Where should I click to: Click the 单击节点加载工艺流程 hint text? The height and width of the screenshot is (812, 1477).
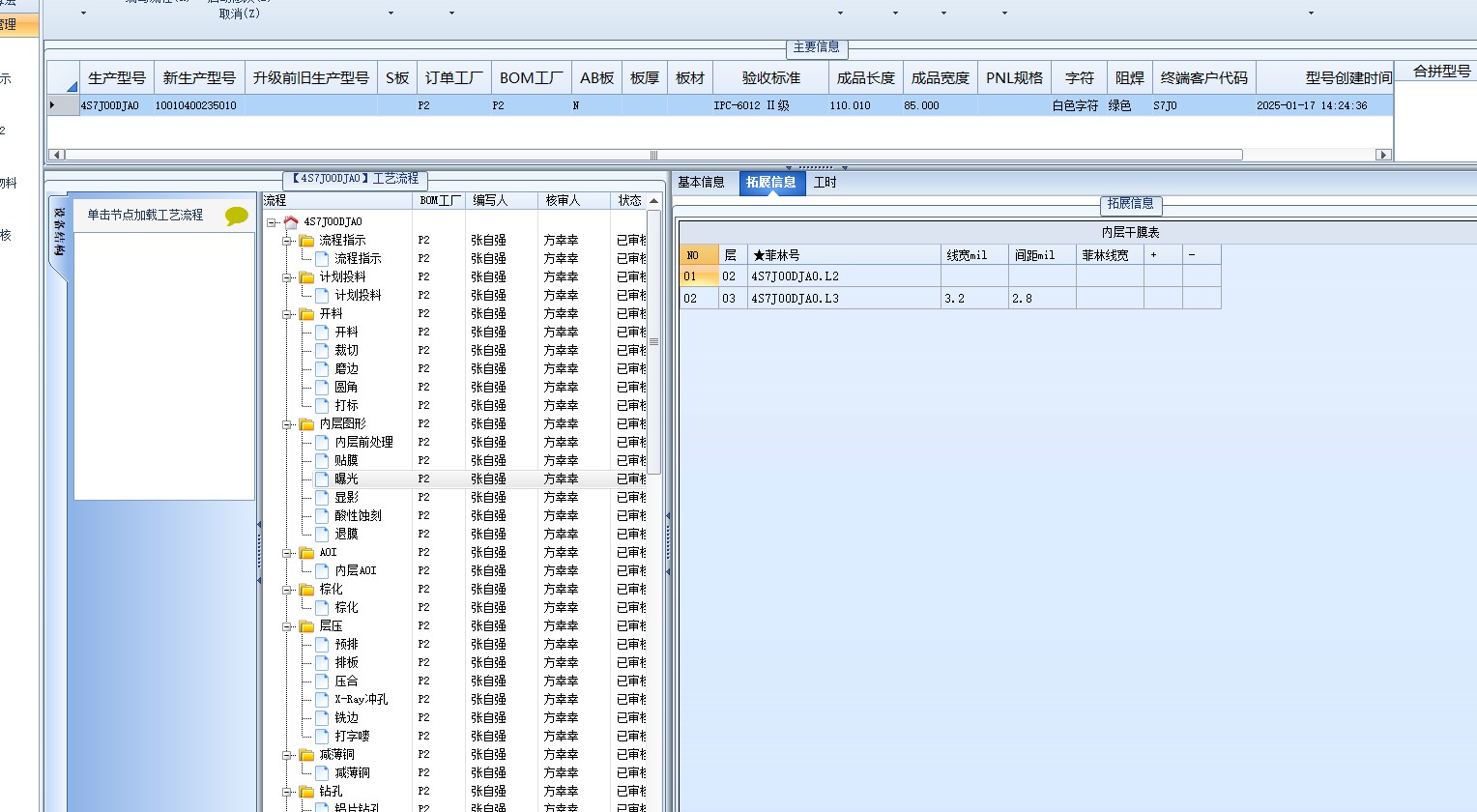(145, 216)
